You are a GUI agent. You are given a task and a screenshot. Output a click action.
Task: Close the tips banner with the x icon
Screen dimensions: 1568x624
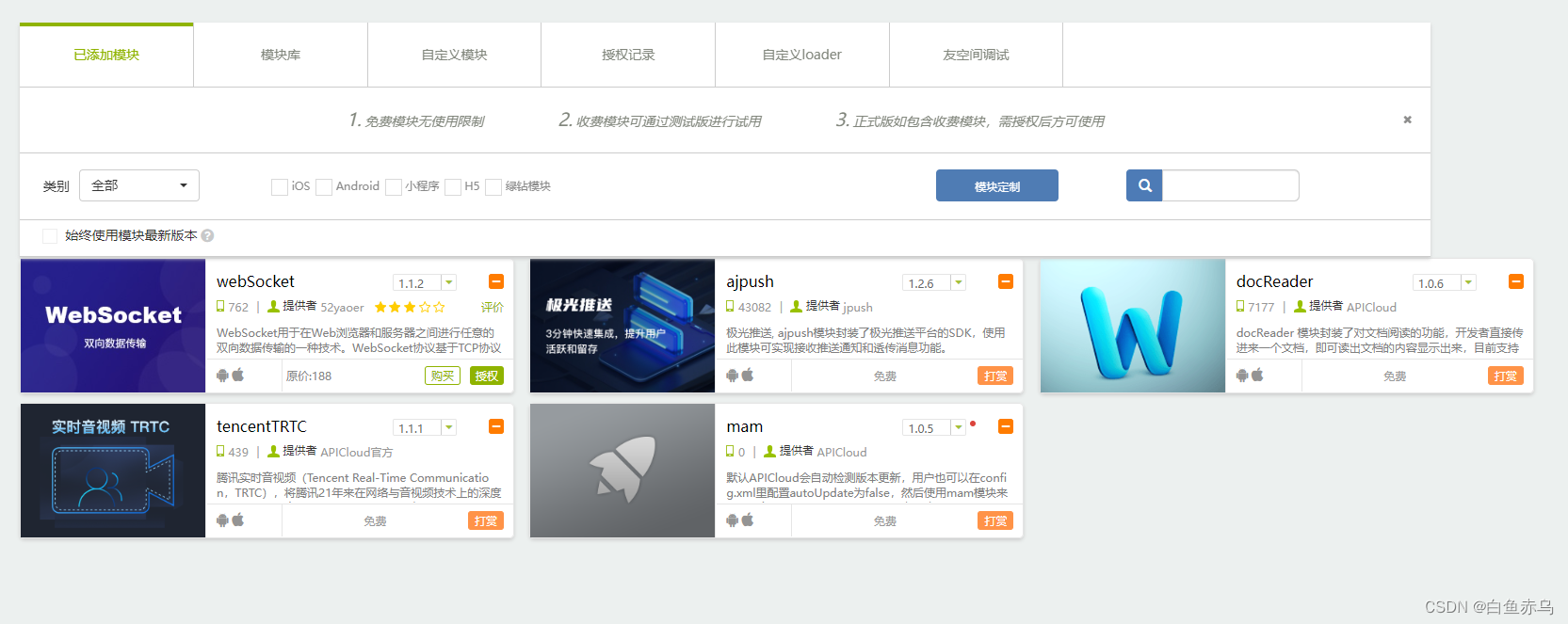click(1408, 120)
